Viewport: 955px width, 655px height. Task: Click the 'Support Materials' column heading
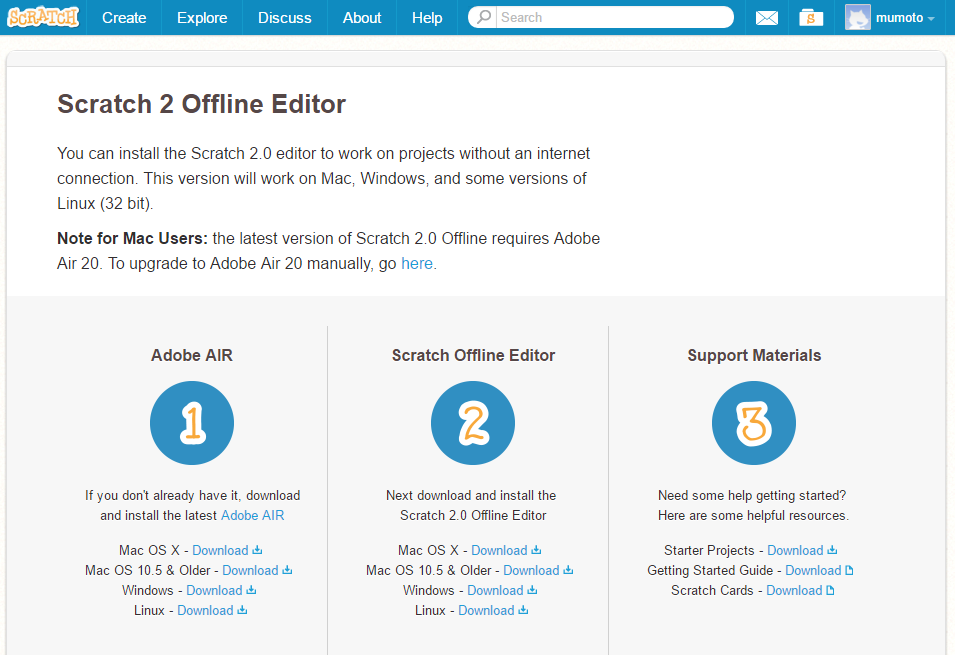tap(754, 355)
